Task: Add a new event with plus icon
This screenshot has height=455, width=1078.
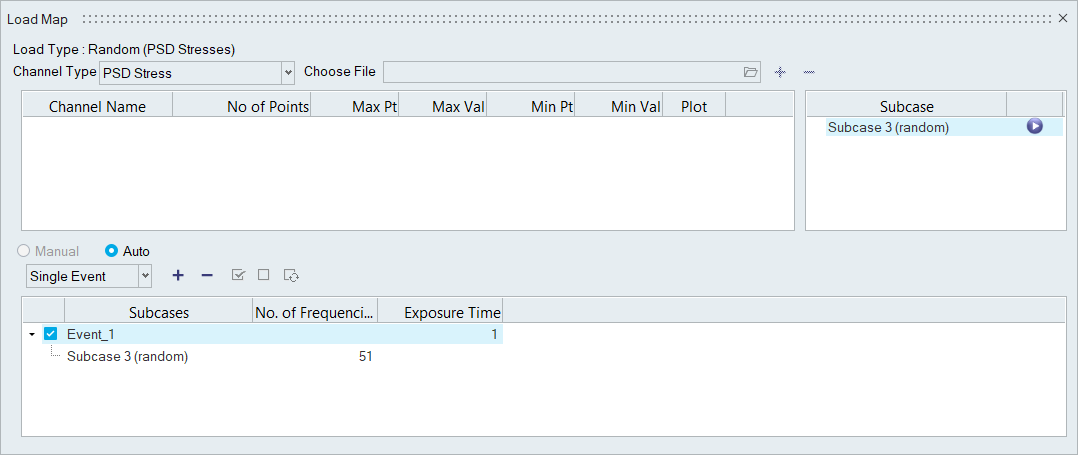Action: [x=178, y=275]
